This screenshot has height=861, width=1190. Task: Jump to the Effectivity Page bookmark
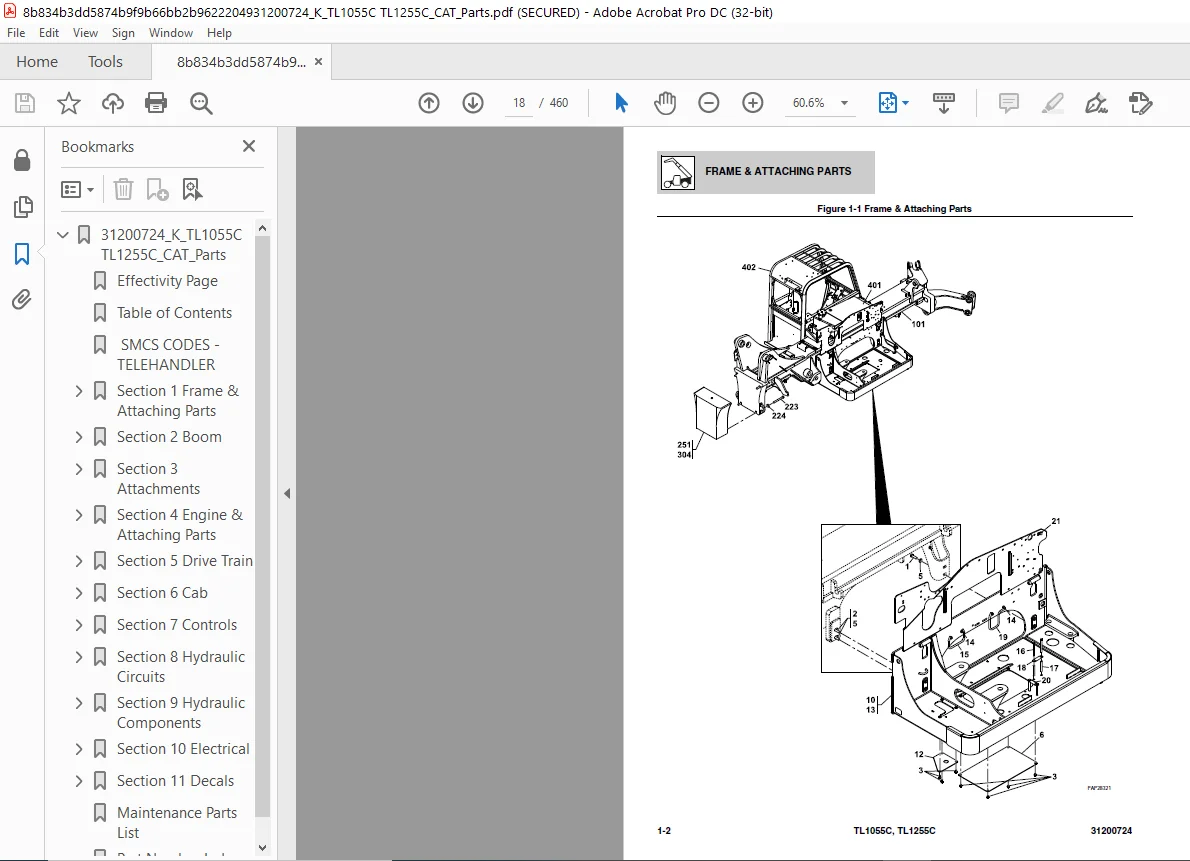click(167, 281)
